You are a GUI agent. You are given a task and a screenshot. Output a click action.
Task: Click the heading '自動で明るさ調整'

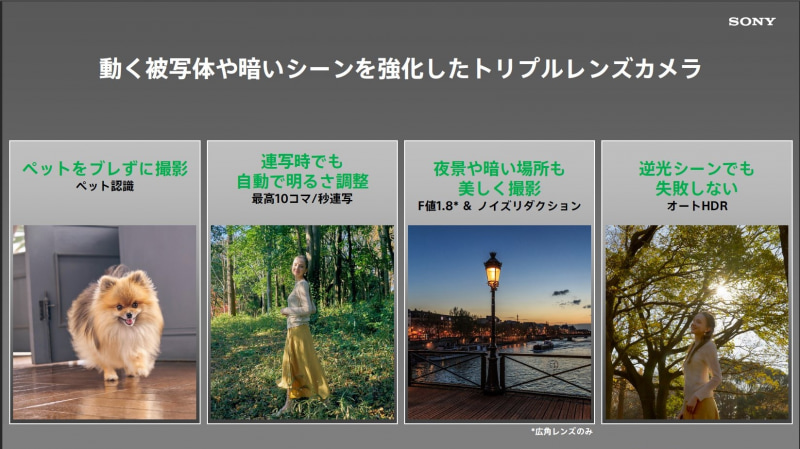pyautogui.click(x=302, y=181)
